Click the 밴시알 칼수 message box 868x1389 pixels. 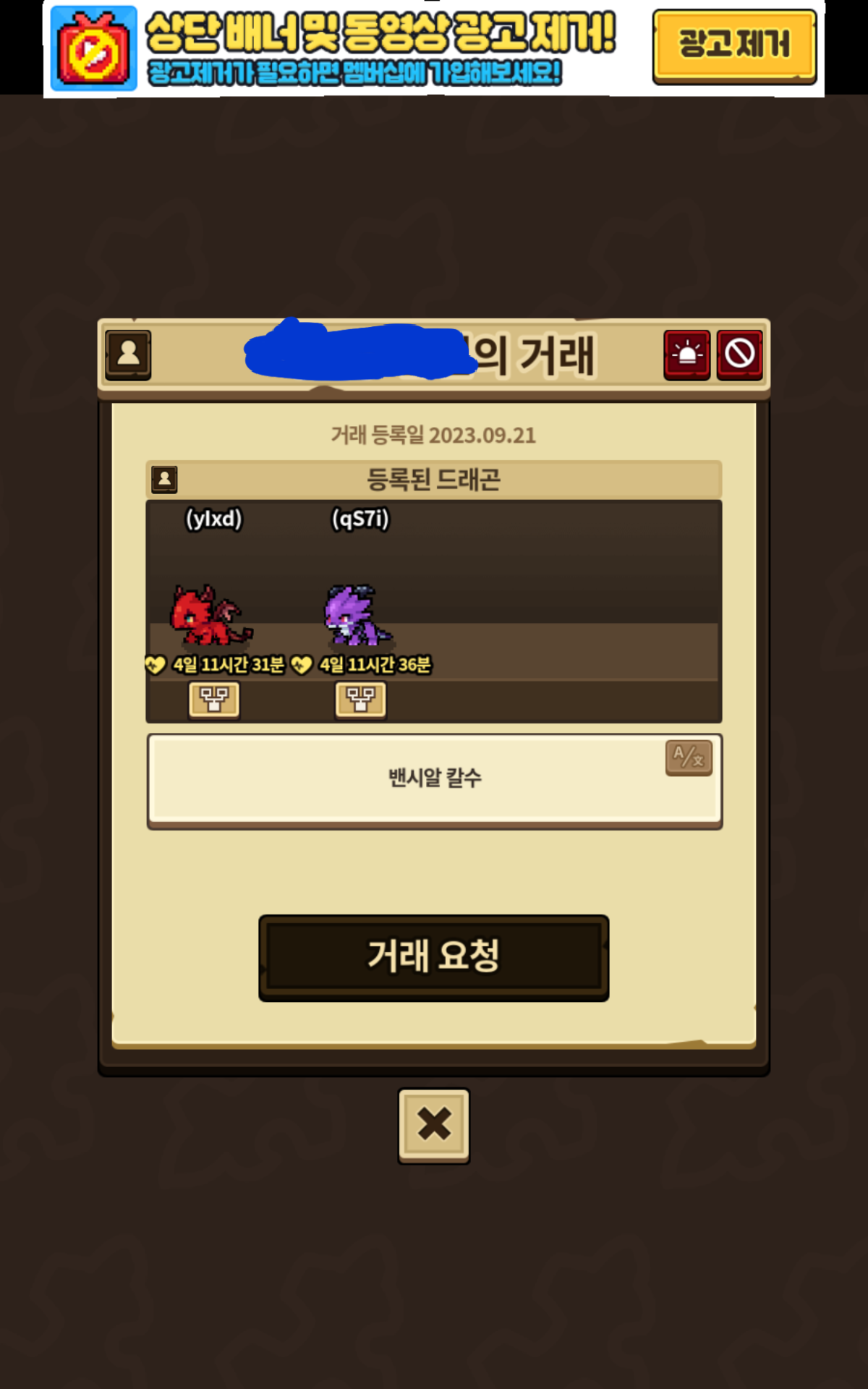[x=434, y=781]
